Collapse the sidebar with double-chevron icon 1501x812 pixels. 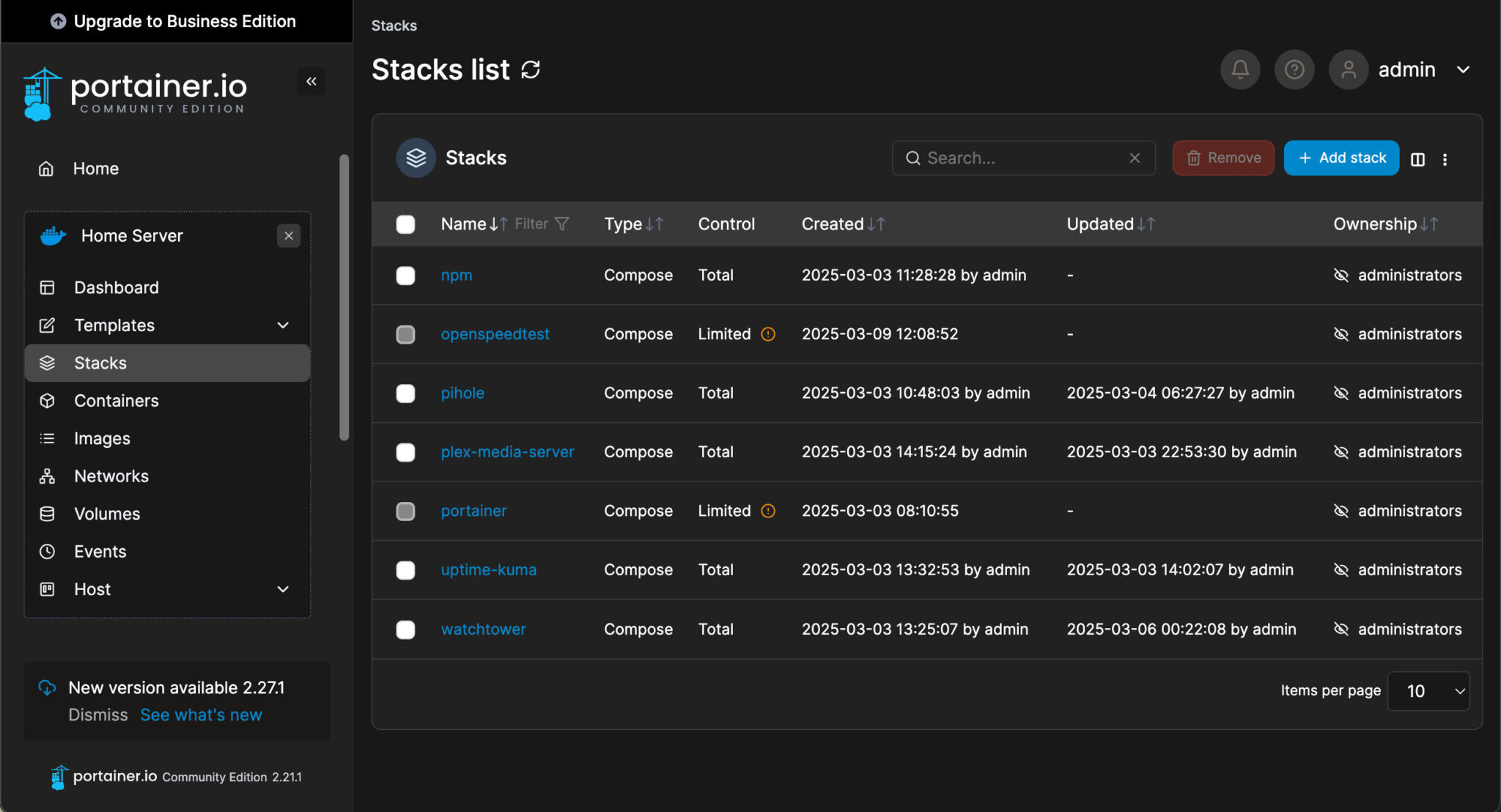(x=311, y=81)
